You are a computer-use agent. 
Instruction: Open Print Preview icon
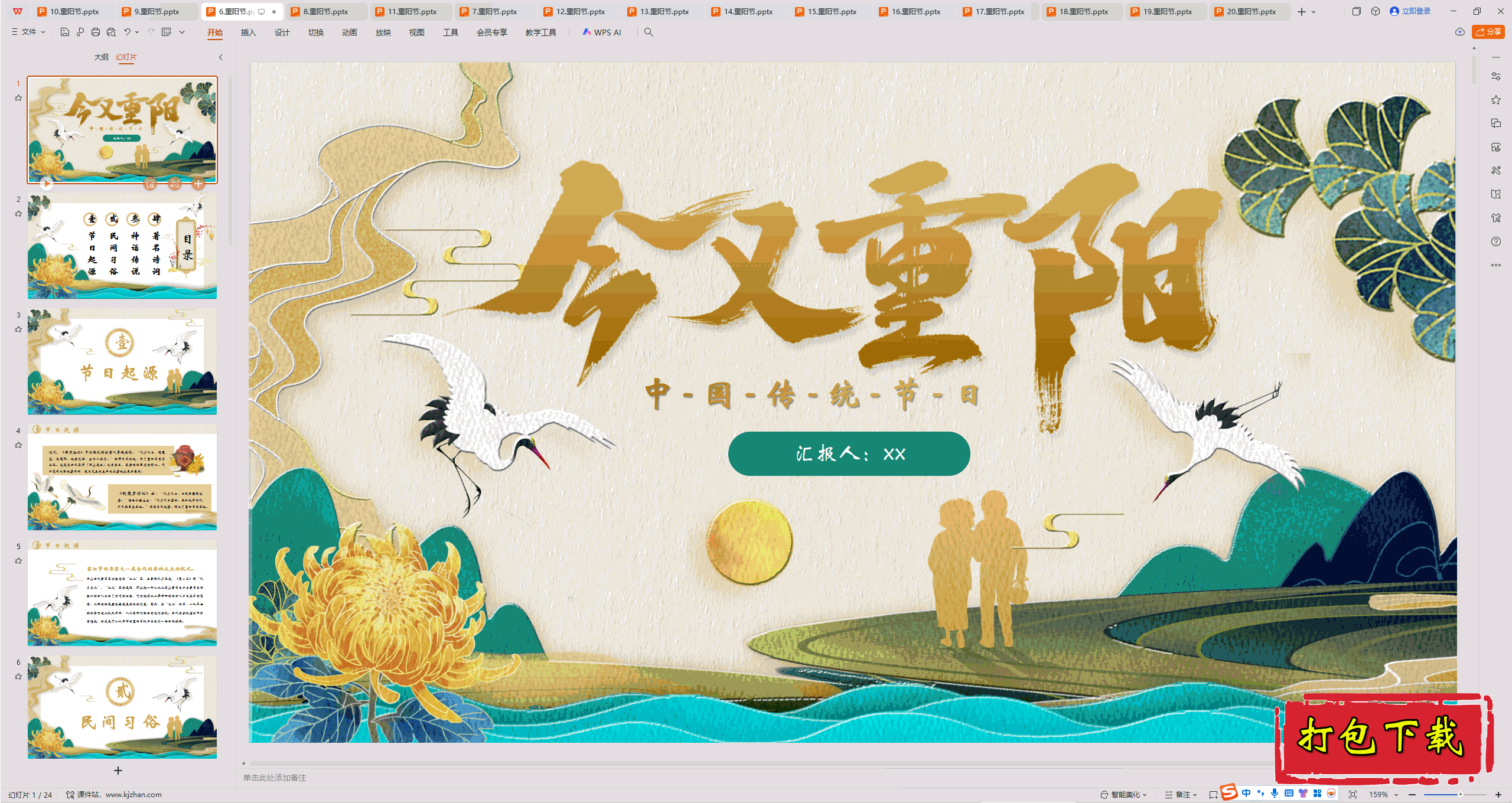click(111, 32)
